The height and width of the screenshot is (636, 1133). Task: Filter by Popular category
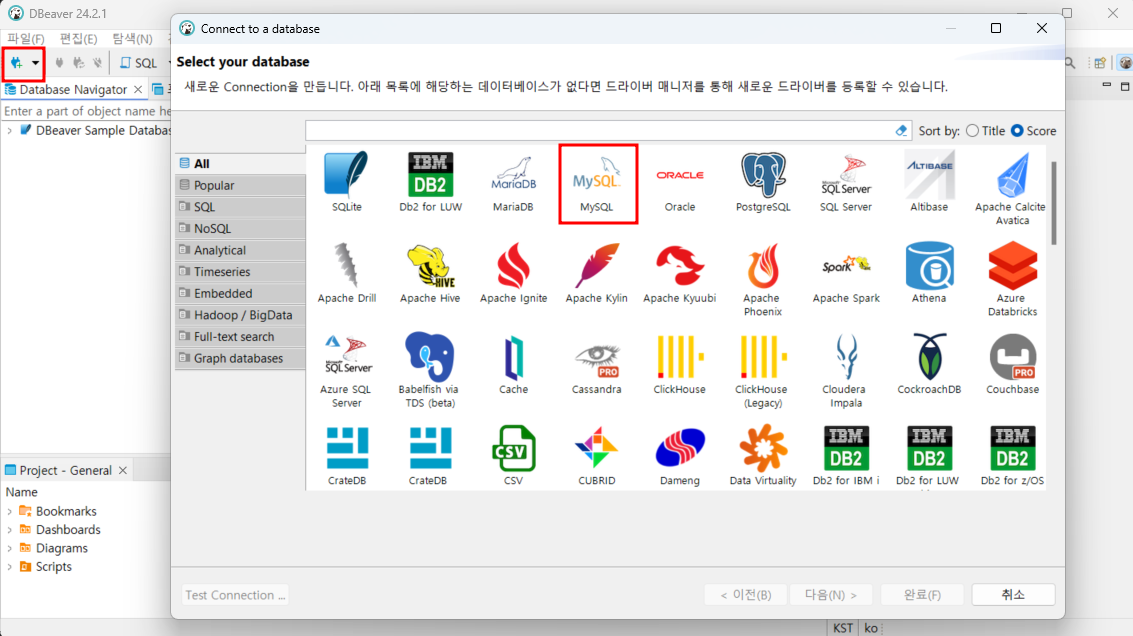pyautogui.click(x=241, y=185)
